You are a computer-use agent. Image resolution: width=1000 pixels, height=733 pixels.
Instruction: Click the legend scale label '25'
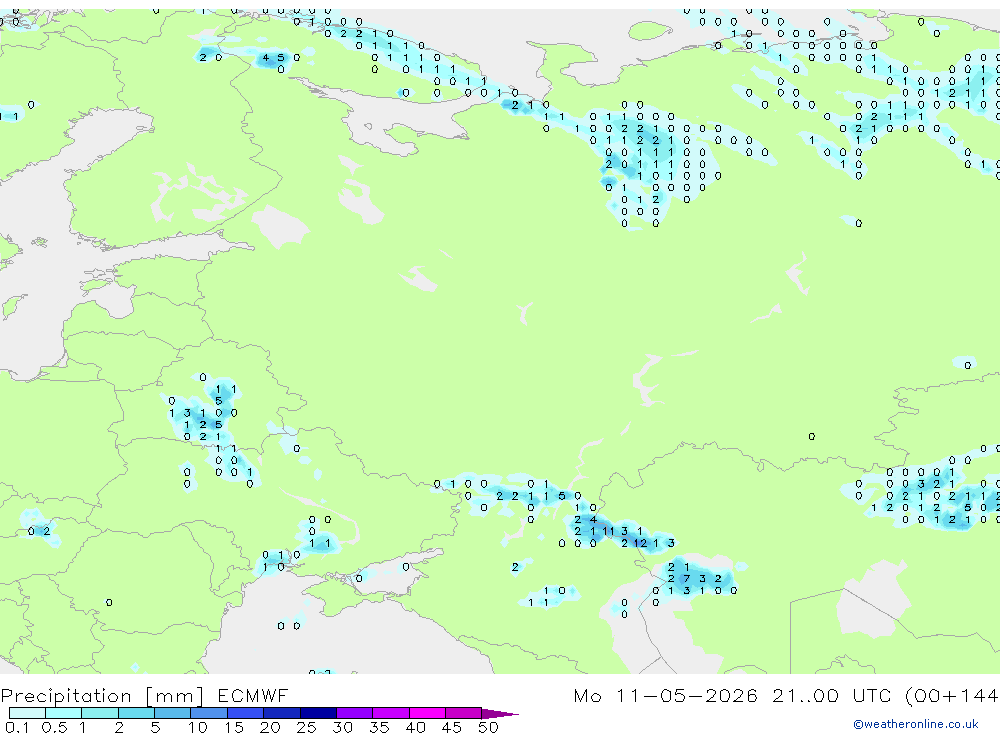point(306,727)
